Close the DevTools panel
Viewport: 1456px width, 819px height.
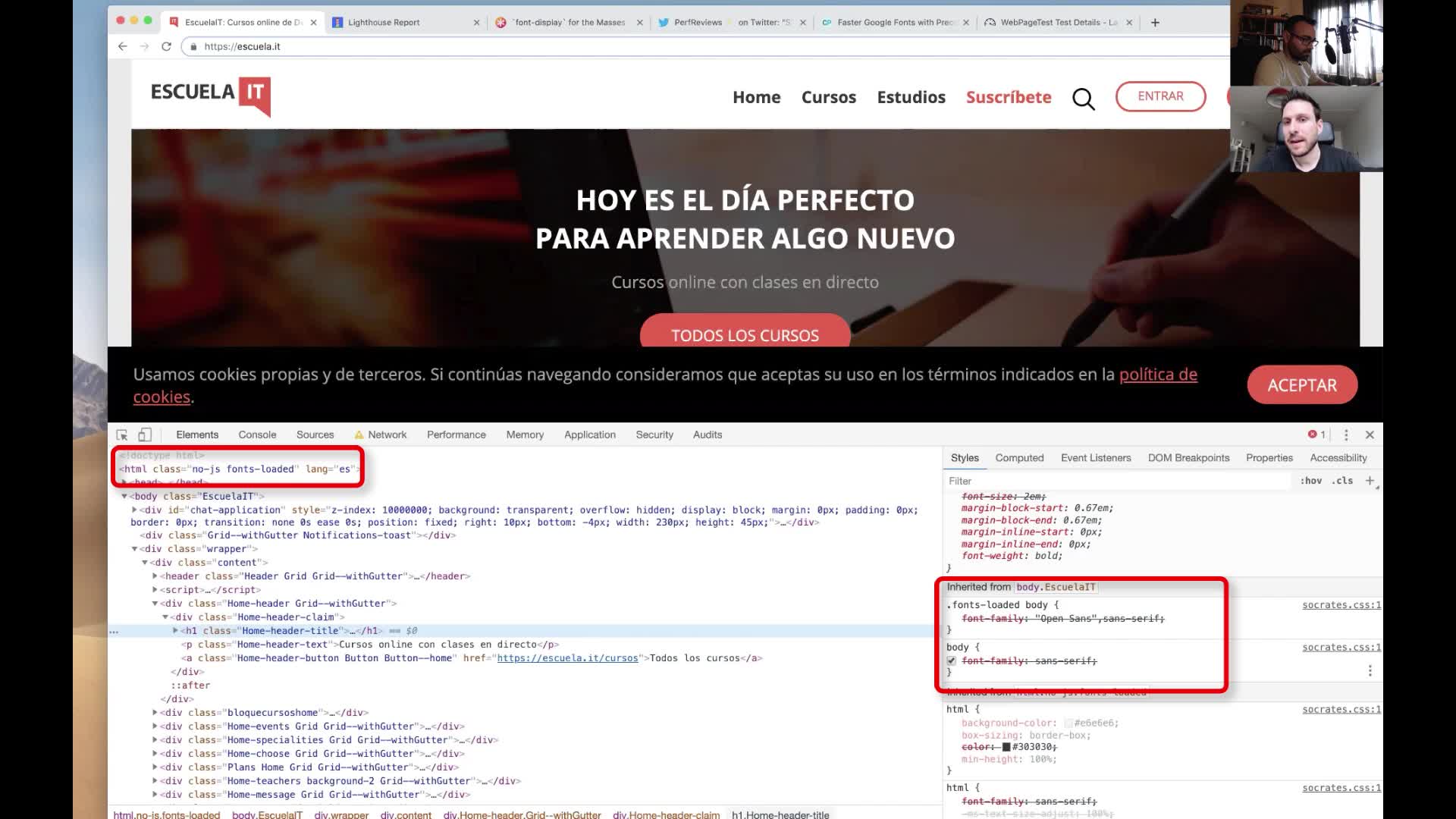pyautogui.click(x=1370, y=435)
